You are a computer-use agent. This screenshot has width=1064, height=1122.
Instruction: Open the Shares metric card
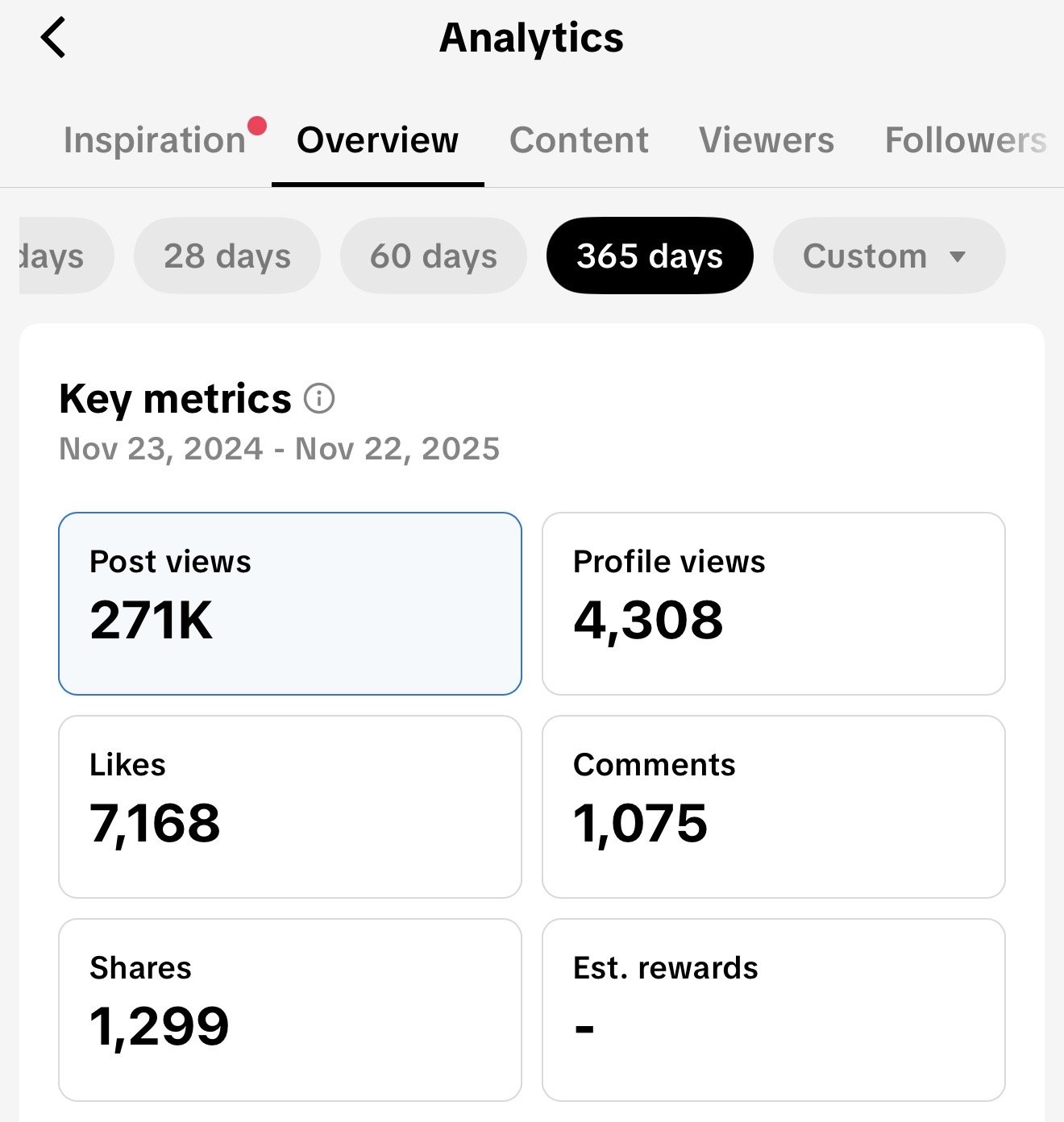pyautogui.click(x=290, y=1010)
